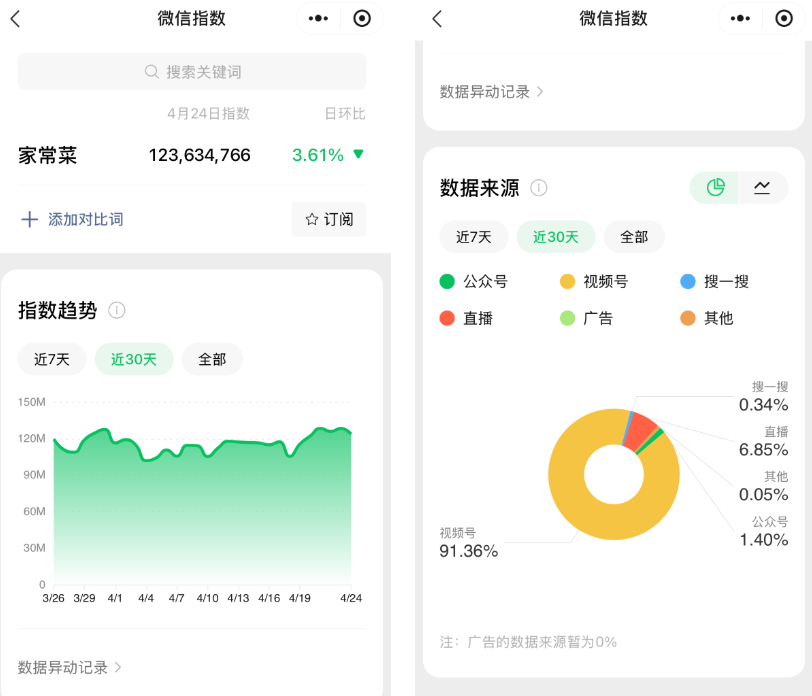This screenshot has height=696, width=812.
Task: Select the 全部 tab under 数据来源
Action: 633,237
